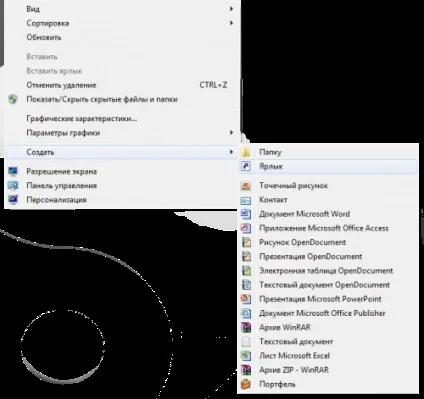This screenshot has height=399, width=424.
Task: Click the shield icon beside Показать/Скрыть
Action: 13,99
